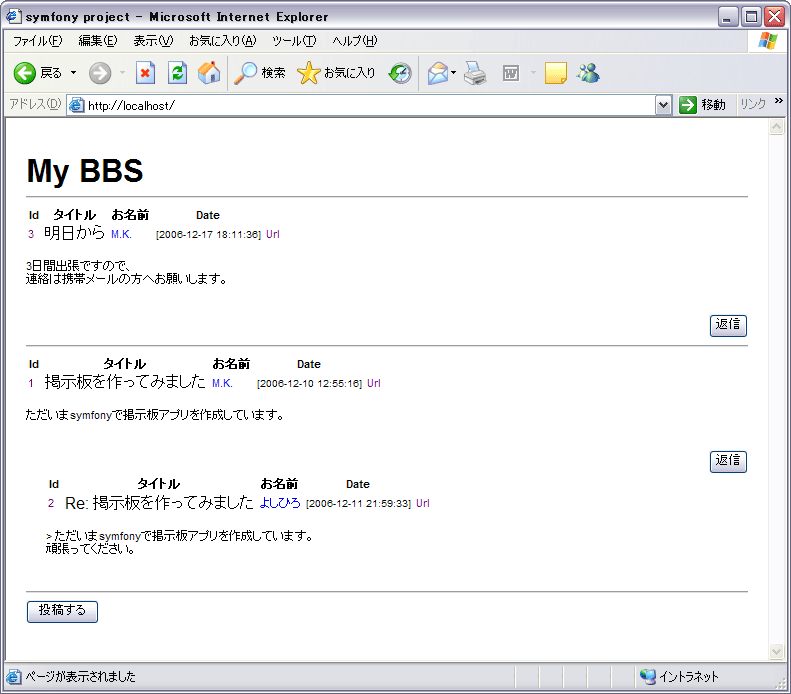The width and height of the screenshot is (791, 694).
Task: Click the Print icon
Action: (475, 73)
